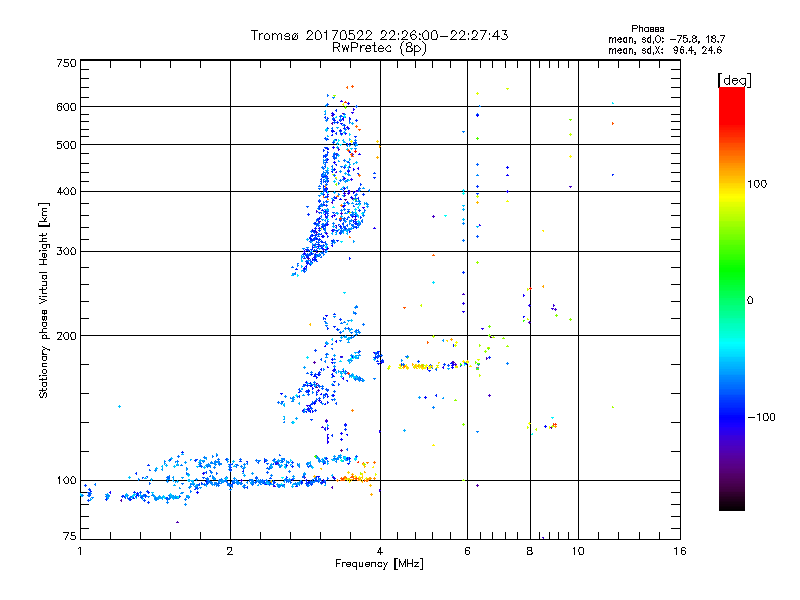Click the y-axis tick label '750'
800x600 pixels.
coord(66,63)
